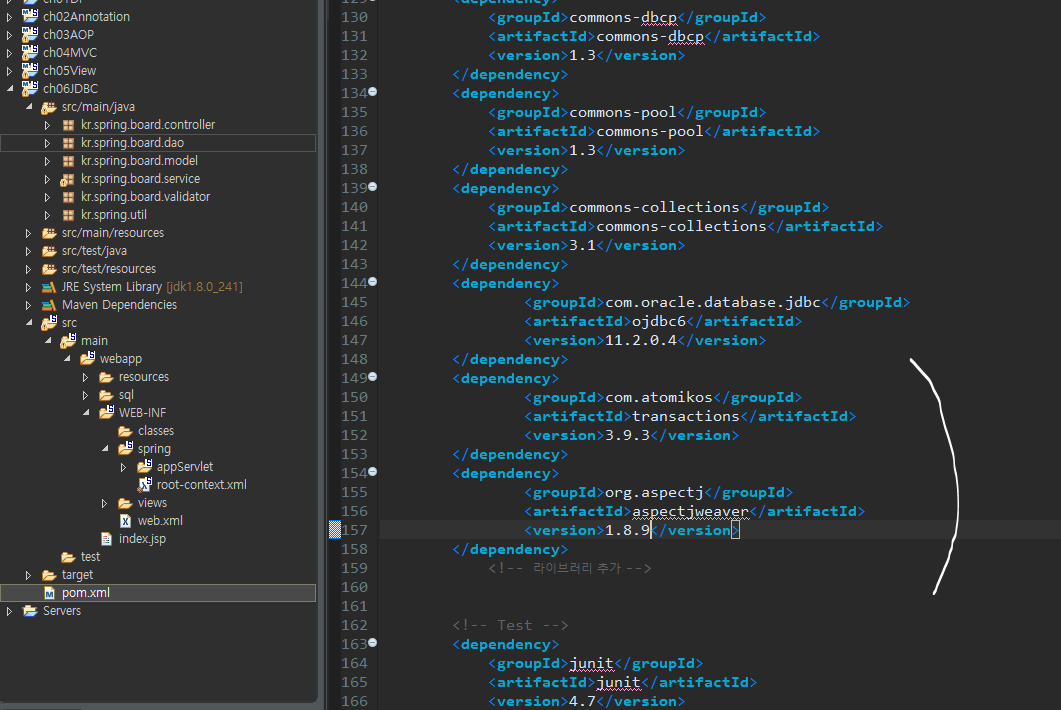Fold the dependency block at line 139

pyautogui.click(x=372, y=187)
